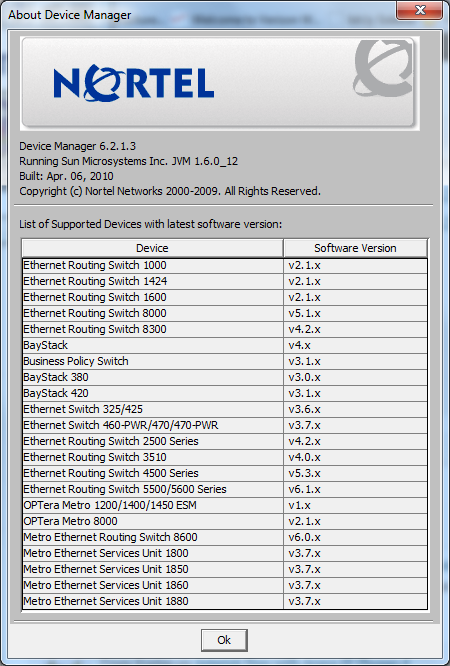Screen dimensions: 450x666
Task: Select the Ethernet Switch 325/425 row
Action: tap(225, 409)
